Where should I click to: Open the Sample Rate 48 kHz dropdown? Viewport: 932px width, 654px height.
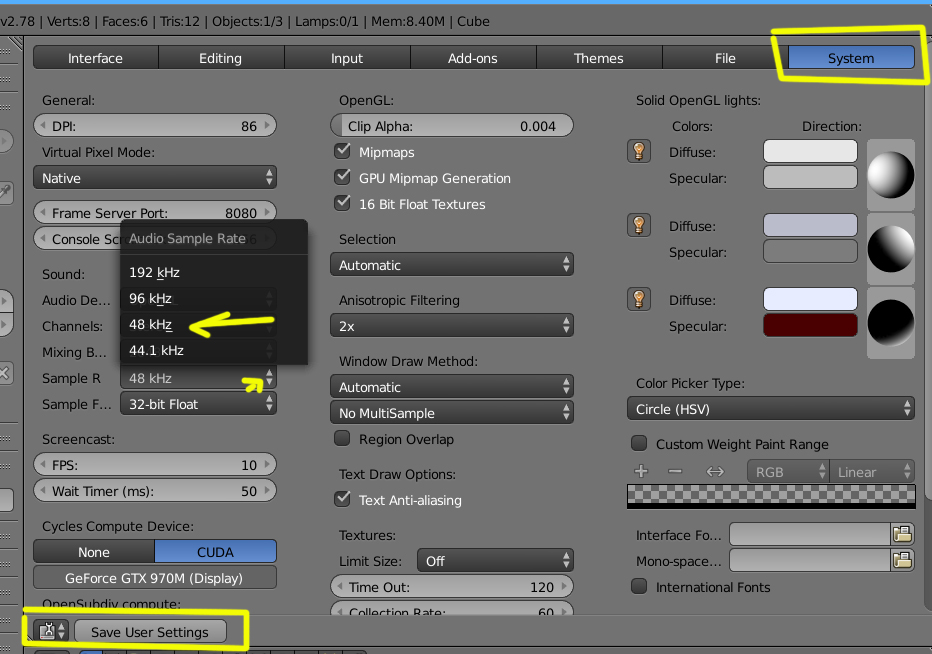198,378
